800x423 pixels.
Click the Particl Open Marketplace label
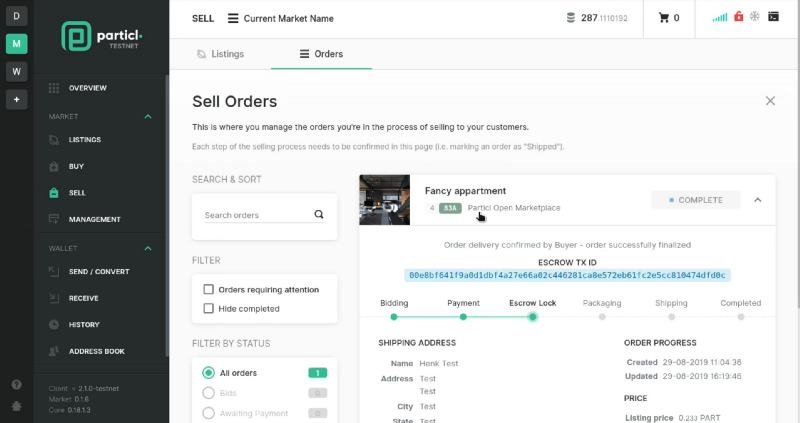[x=514, y=208]
